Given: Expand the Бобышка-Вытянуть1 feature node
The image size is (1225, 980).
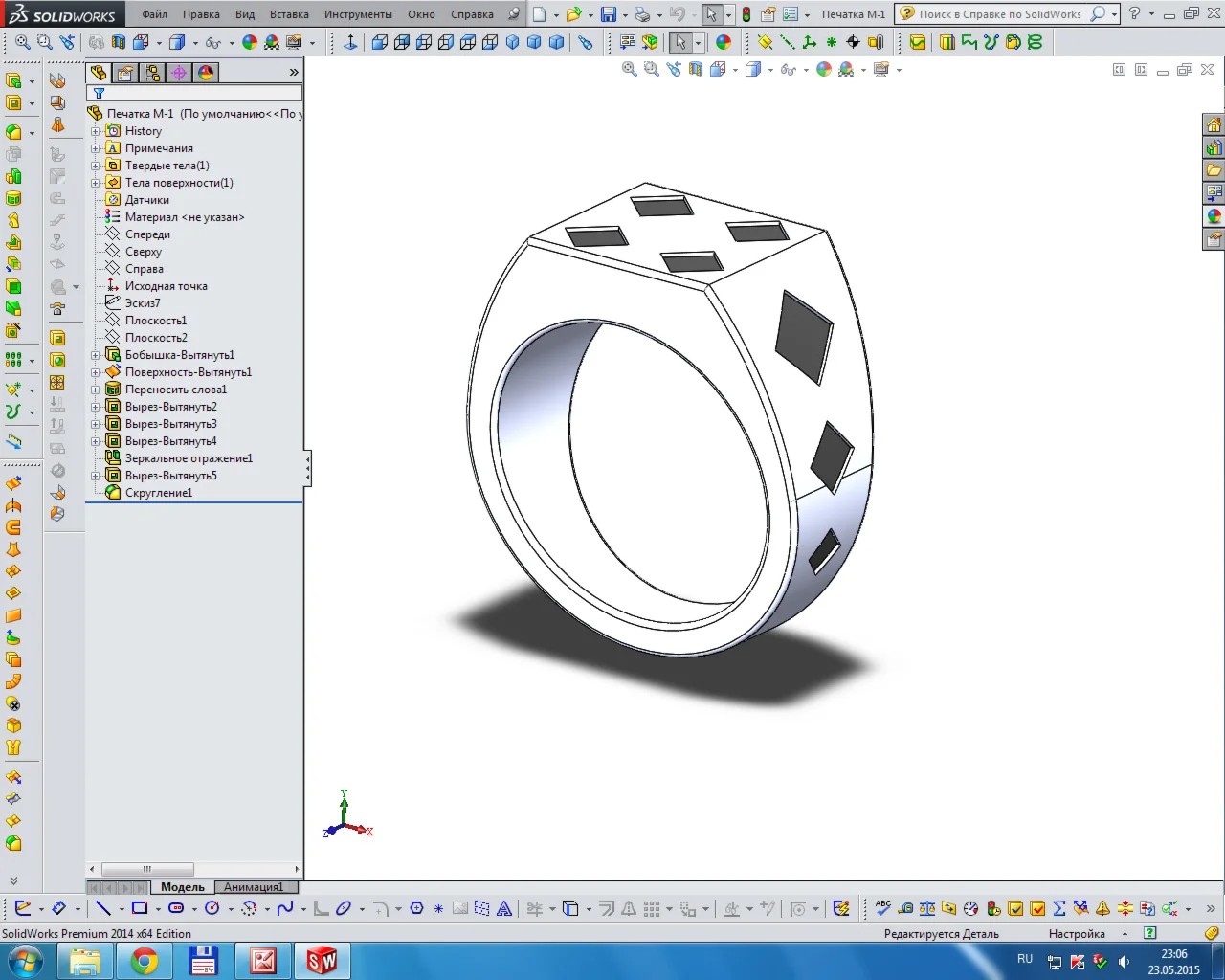Looking at the screenshot, I should click(x=95, y=355).
